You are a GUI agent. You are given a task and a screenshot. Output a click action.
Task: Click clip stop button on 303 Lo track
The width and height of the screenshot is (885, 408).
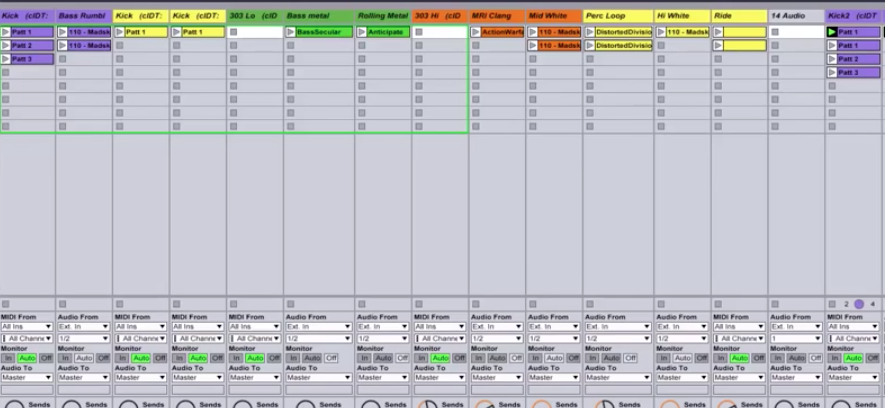tap(233, 304)
